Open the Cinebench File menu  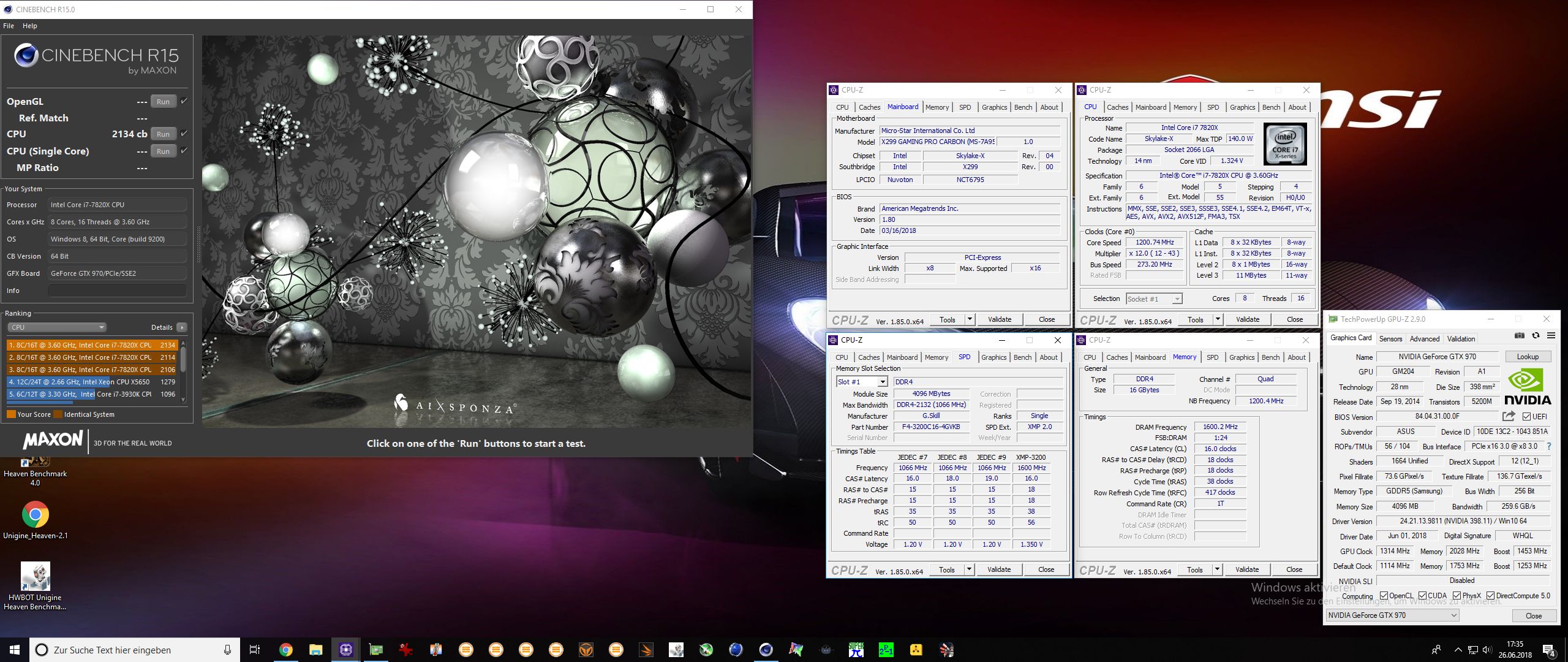[9, 26]
